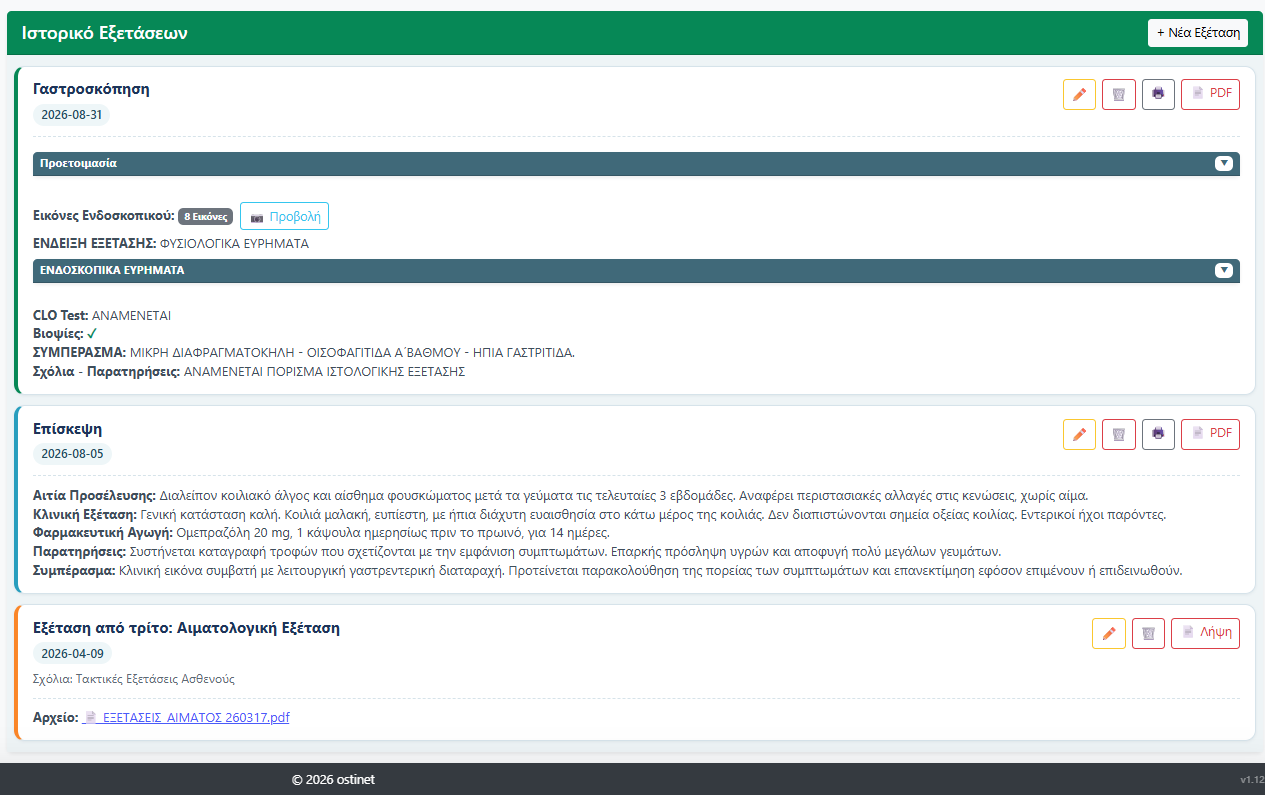This screenshot has width=1265, height=795.
Task: Edit the Αιματολογική Εξέταση third-party exam
Action: click(1109, 633)
